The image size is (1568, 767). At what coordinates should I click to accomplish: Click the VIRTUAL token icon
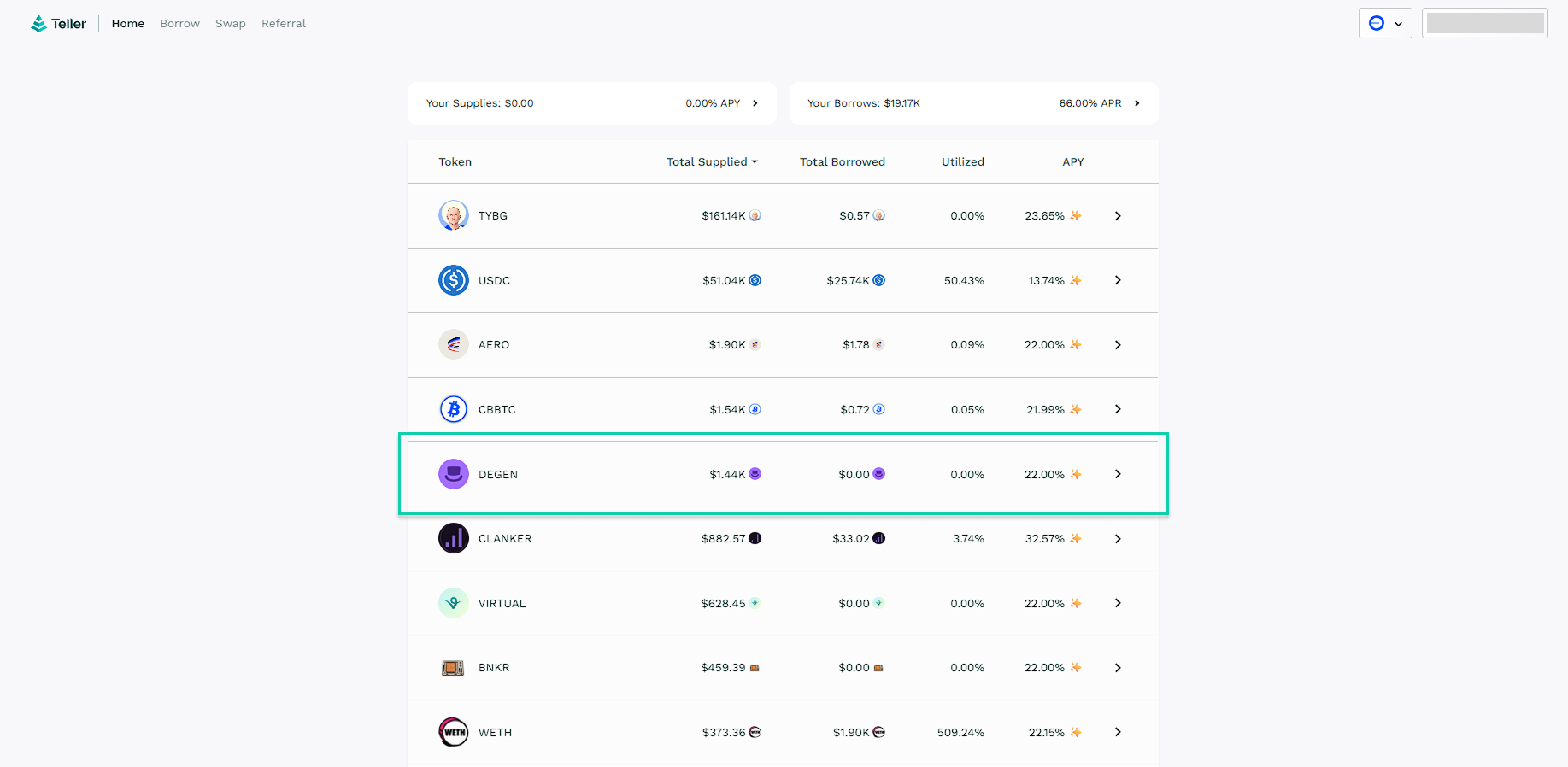pyautogui.click(x=453, y=603)
